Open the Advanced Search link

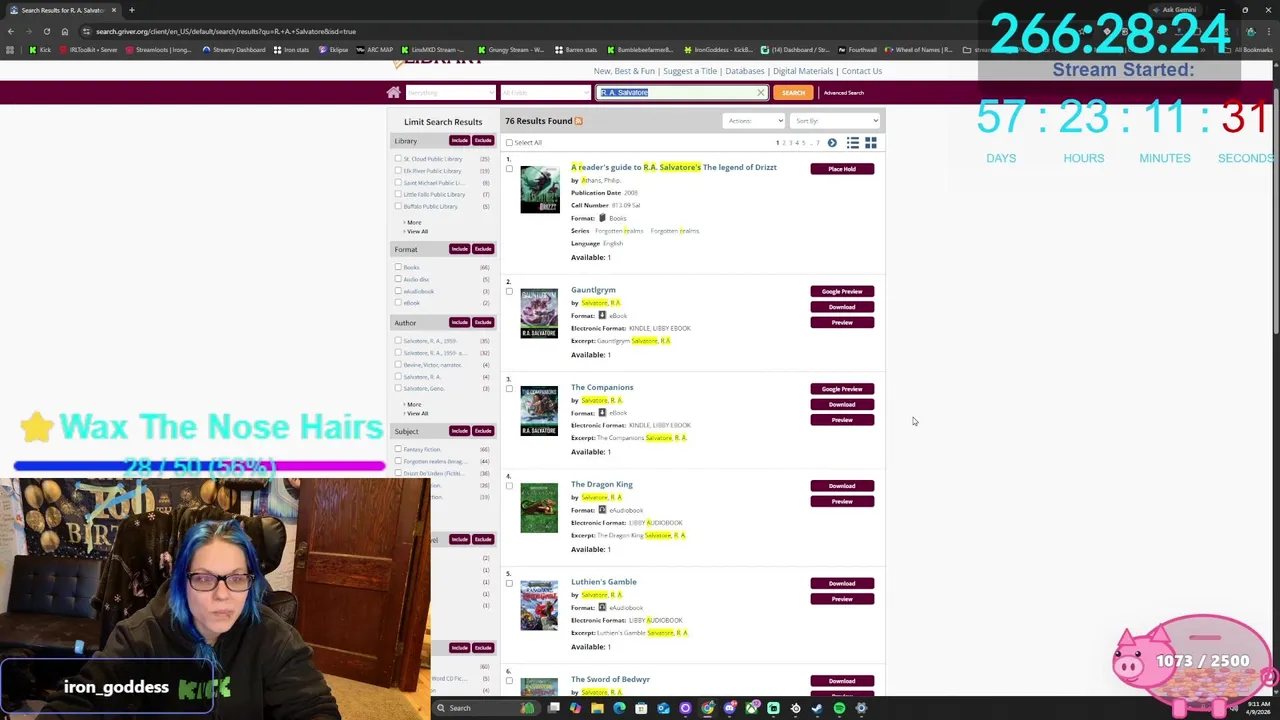click(844, 93)
